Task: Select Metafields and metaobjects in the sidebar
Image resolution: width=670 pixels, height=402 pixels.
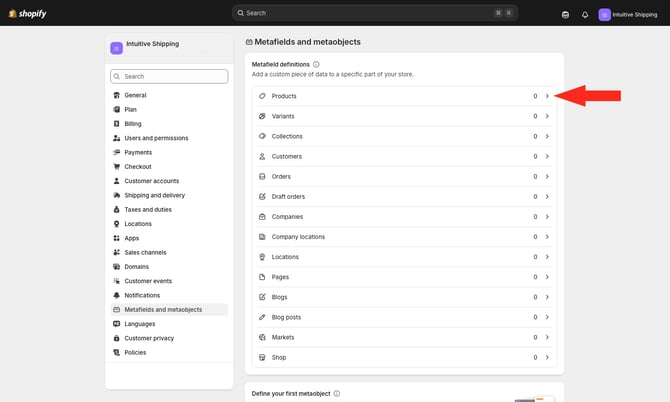Action: (x=169, y=310)
